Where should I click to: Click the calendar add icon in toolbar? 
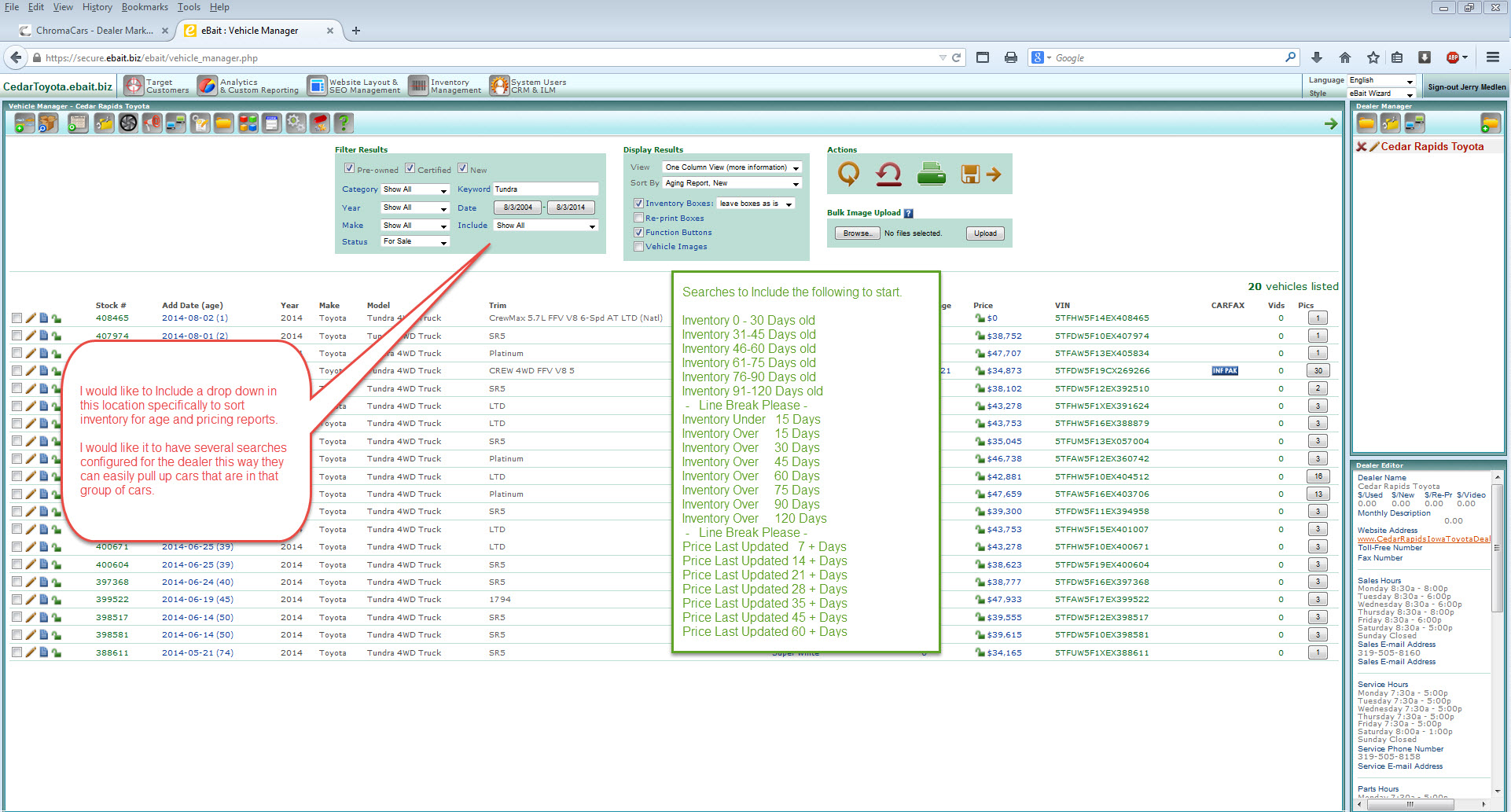click(x=78, y=123)
